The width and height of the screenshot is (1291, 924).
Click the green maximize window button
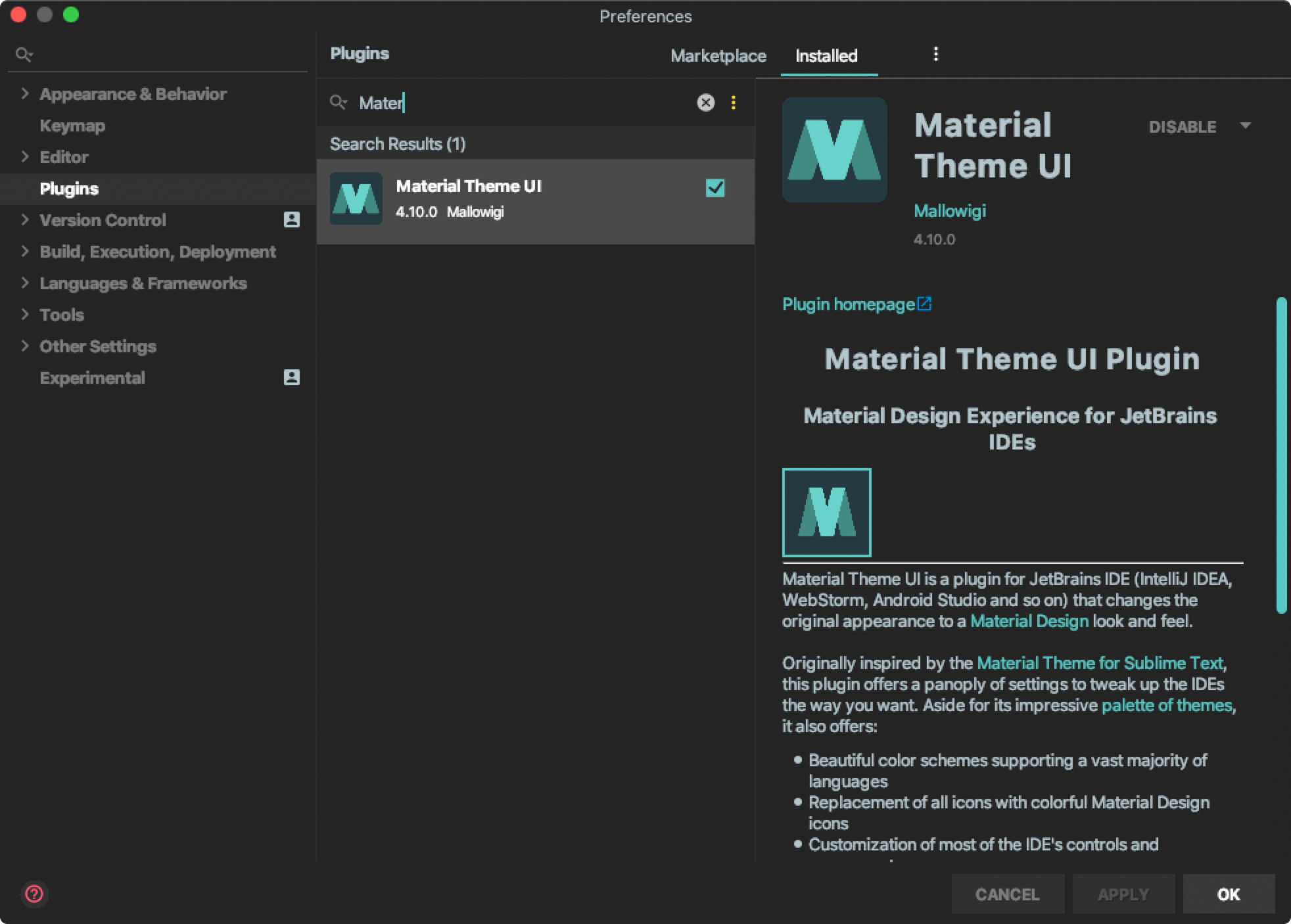click(71, 15)
